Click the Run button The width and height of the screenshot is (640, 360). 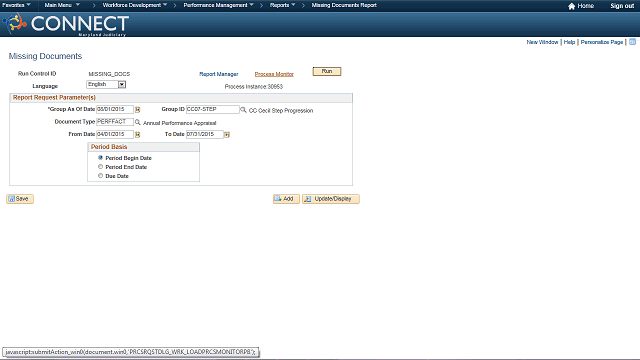[327, 71]
